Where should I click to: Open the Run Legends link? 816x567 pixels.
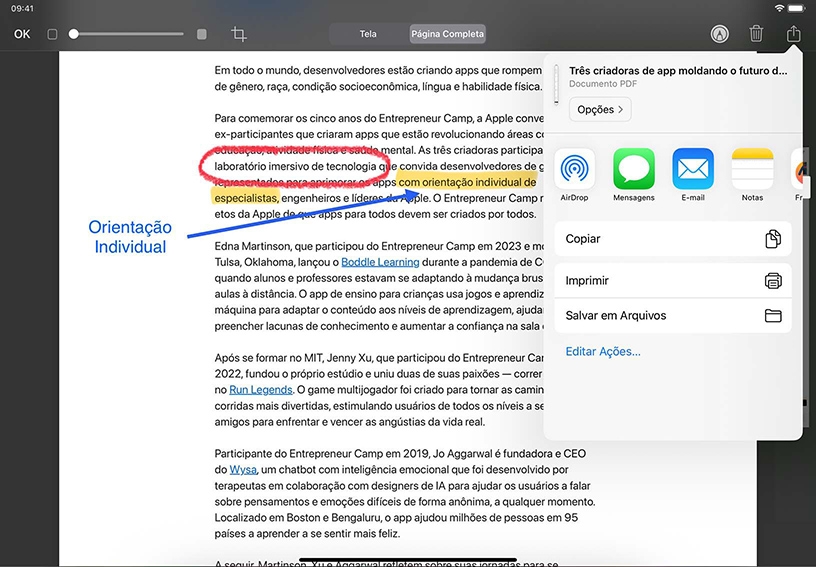[261, 390]
